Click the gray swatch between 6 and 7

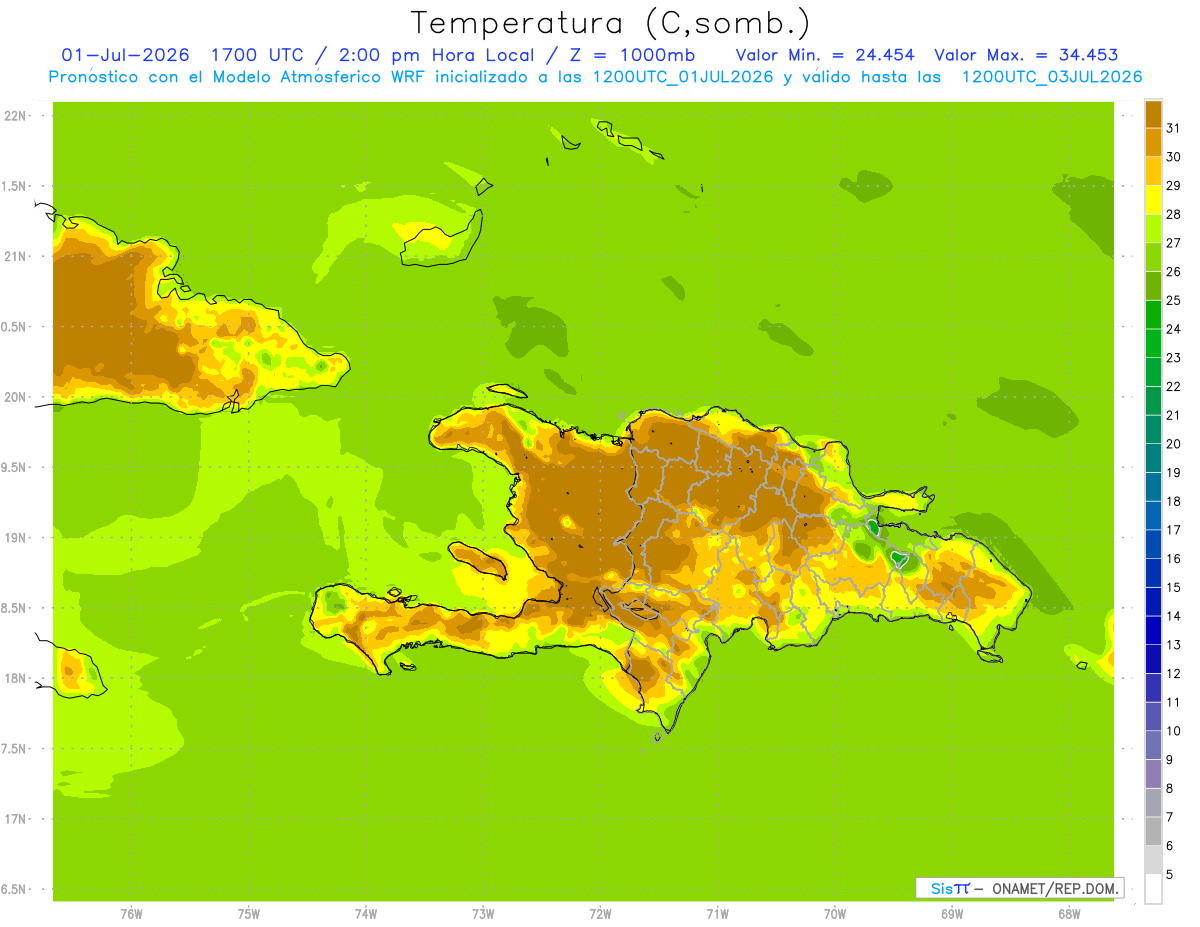[x=1153, y=831]
